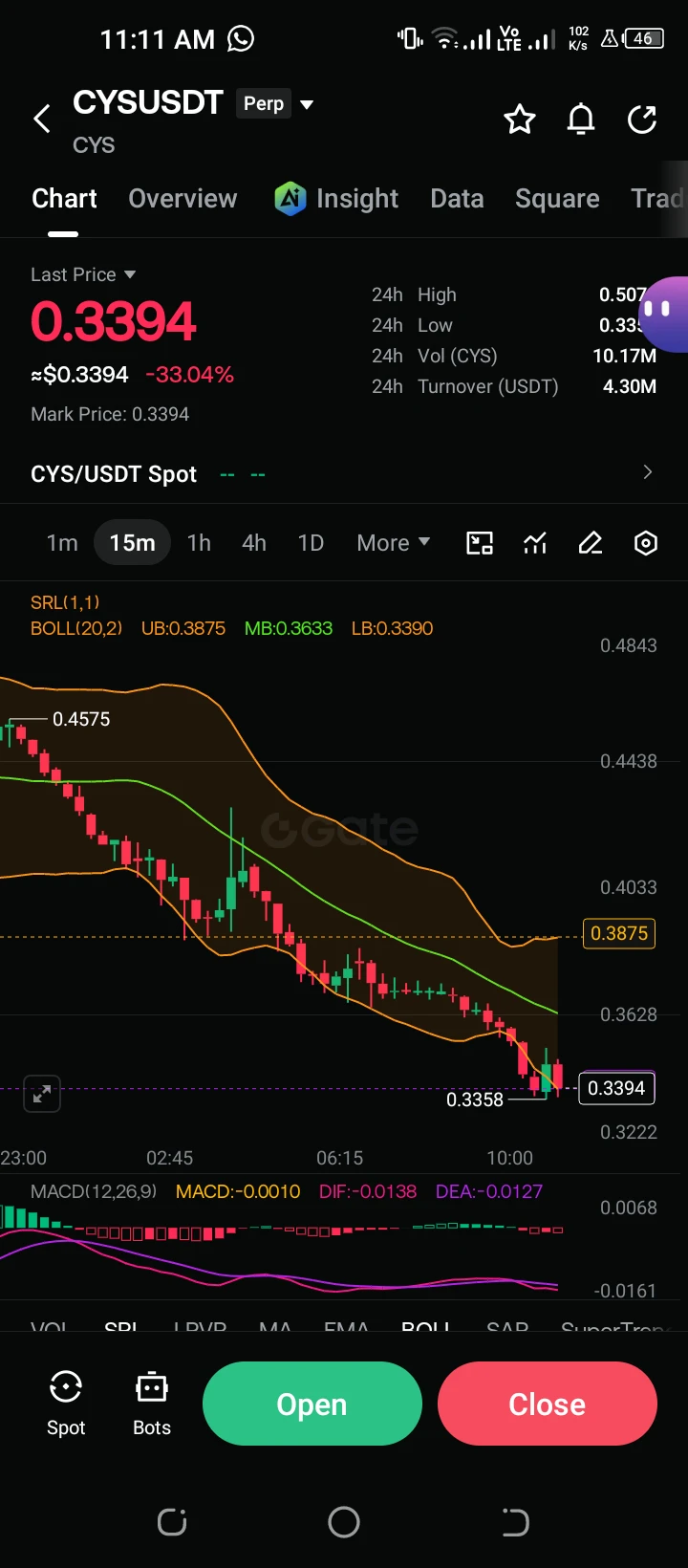Tap the 0.3875 price axis tag
The image size is (688, 1568).
tap(619, 933)
